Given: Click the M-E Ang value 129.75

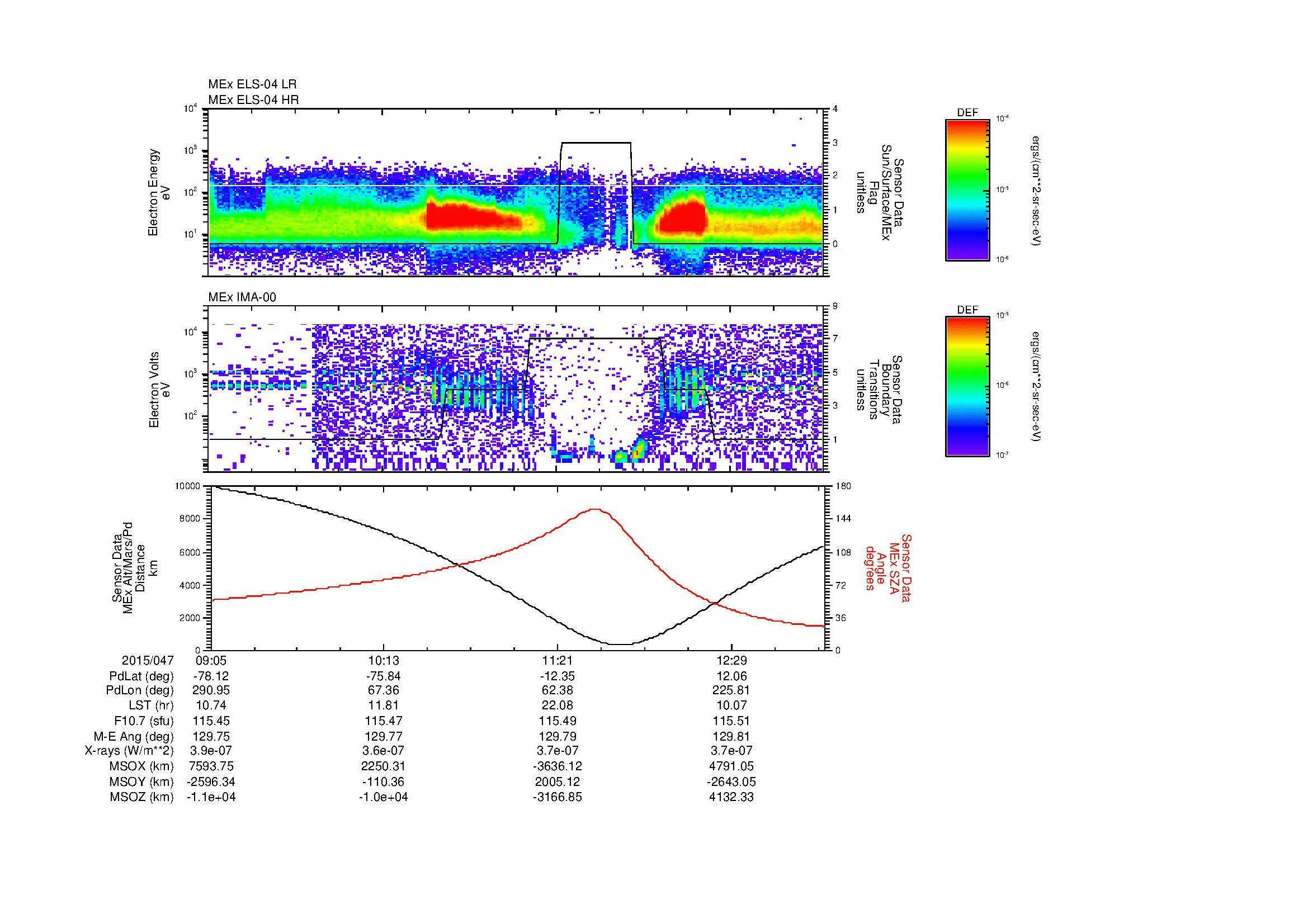Looking at the screenshot, I should (211, 737).
